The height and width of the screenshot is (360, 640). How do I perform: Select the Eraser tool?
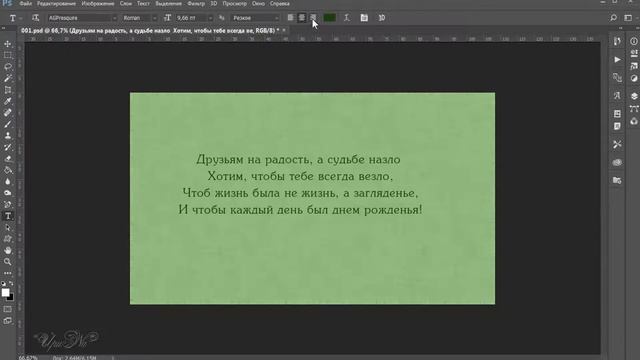pos(8,158)
